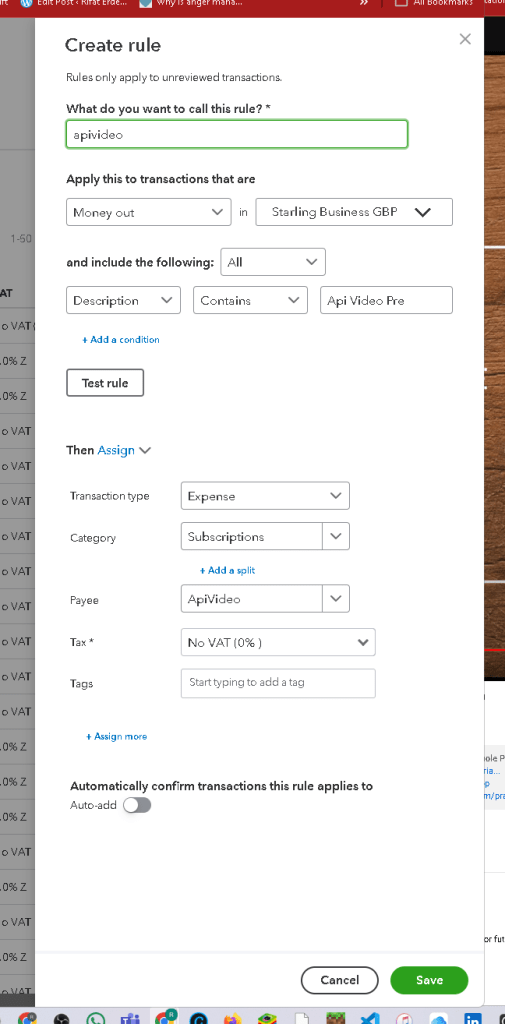Screen dimensions: 505x1024
Task: Open LinkedIn from the taskbar
Action: coord(473,1017)
